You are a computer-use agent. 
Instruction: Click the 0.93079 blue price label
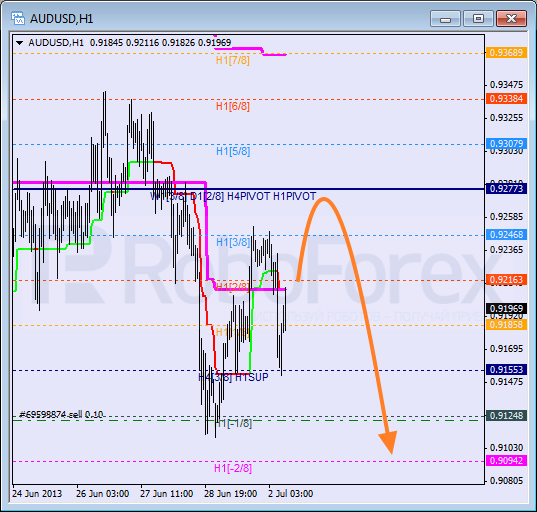pyautogui.click(x=506, y=143)
